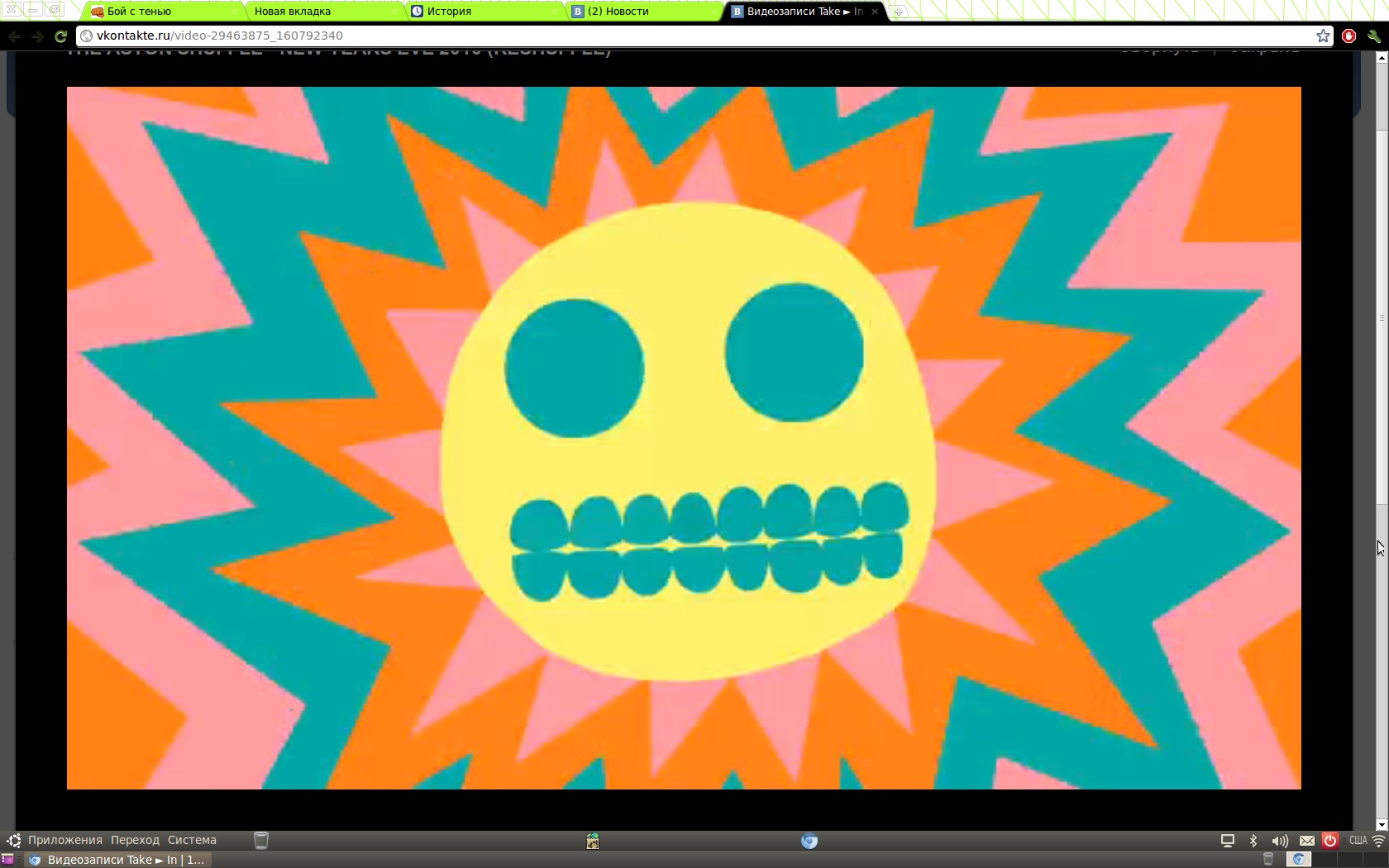The width and height of the screenshot is (1389, 868).
Task: Click the show desktop icon in taskbar
Action: (x=7, y=860)
